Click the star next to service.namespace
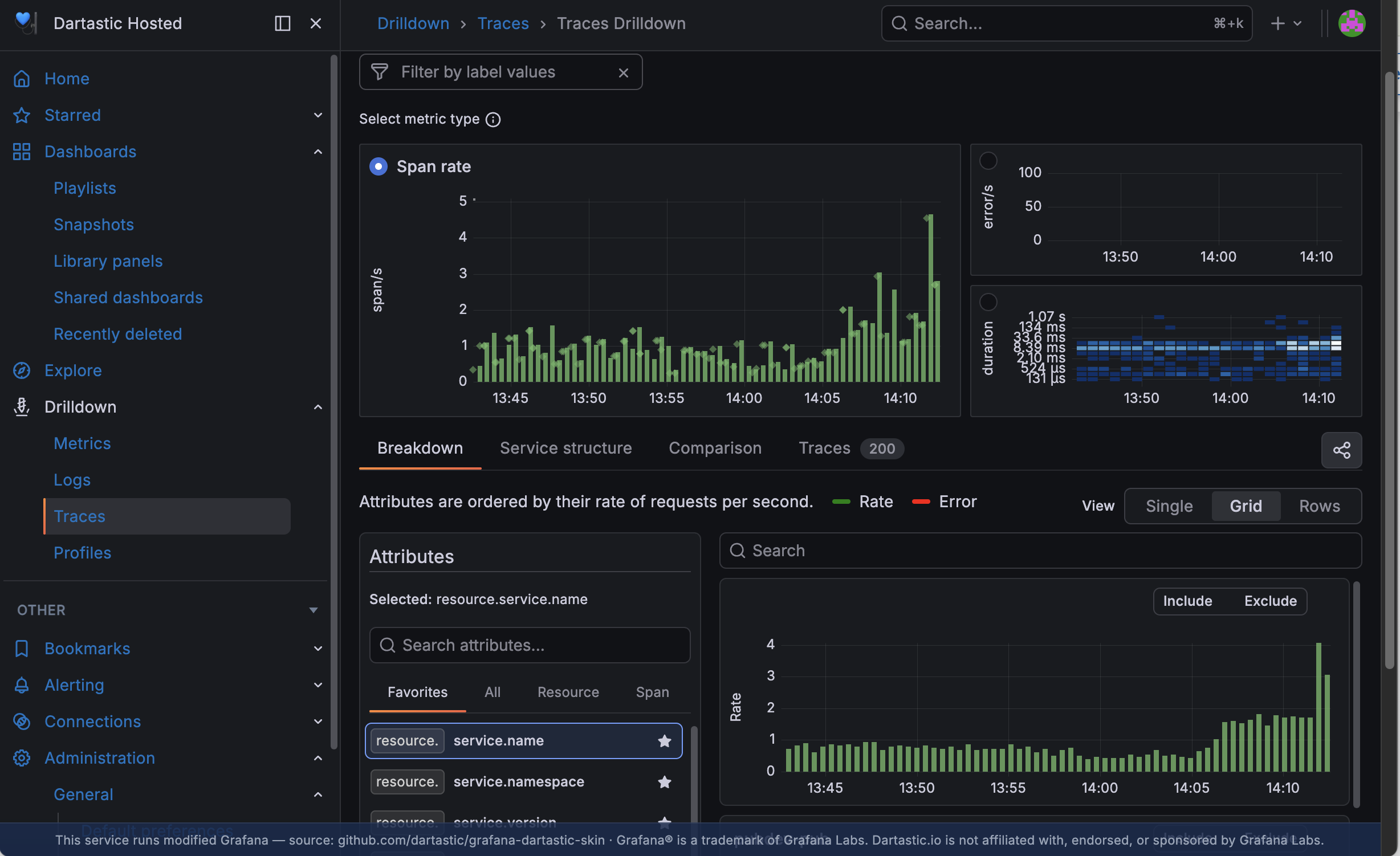 (664, 782)
